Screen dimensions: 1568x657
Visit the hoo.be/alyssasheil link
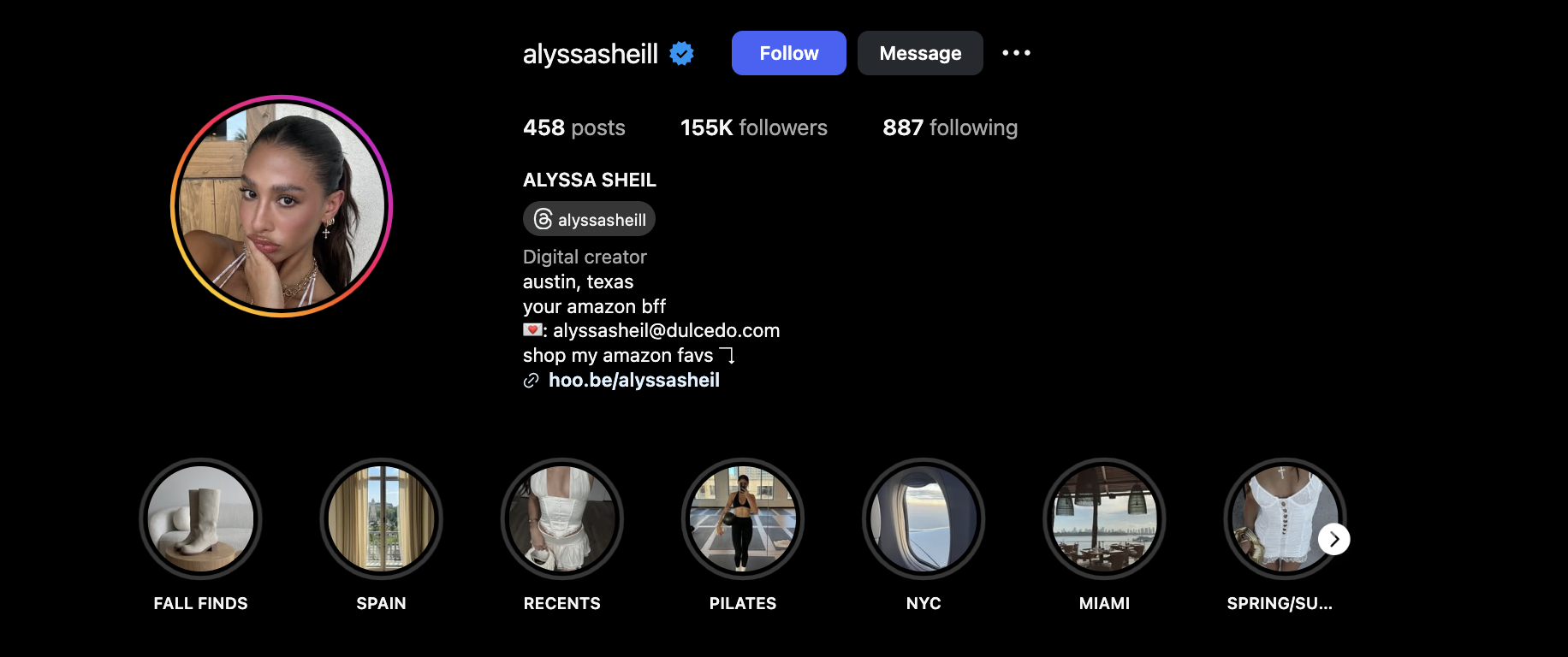pyautogui.click(x=633, y=380)
